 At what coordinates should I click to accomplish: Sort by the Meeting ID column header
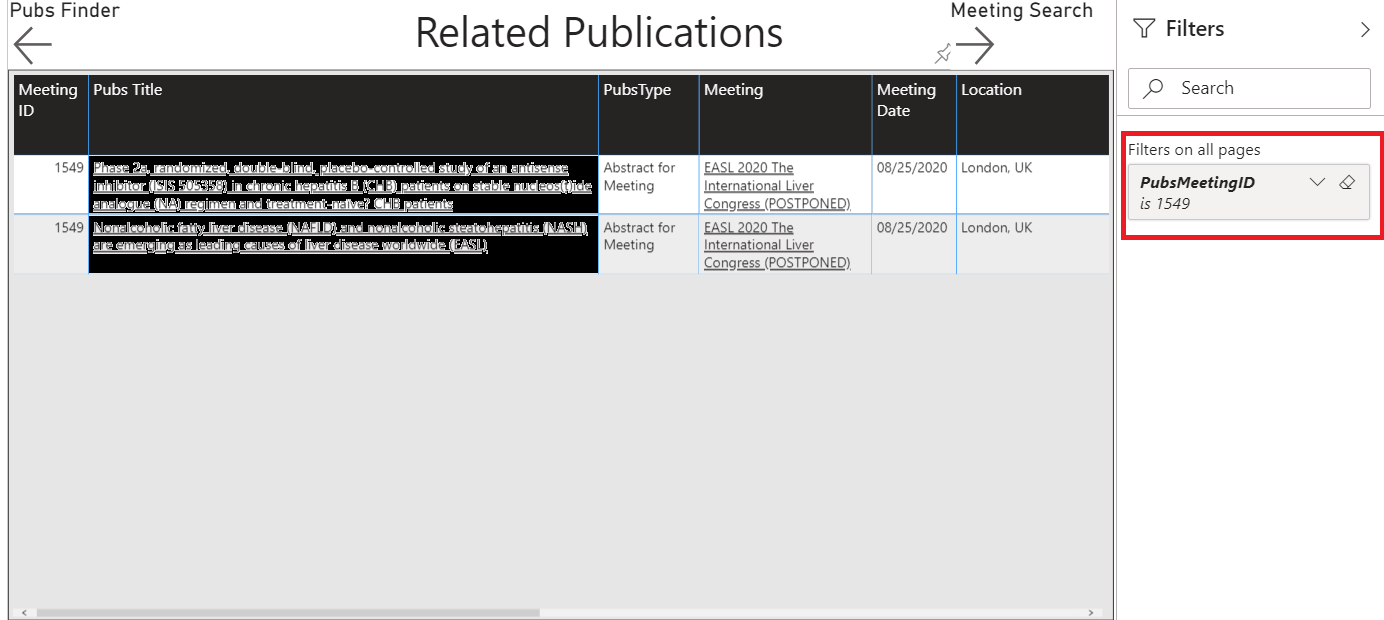point(48,98)
